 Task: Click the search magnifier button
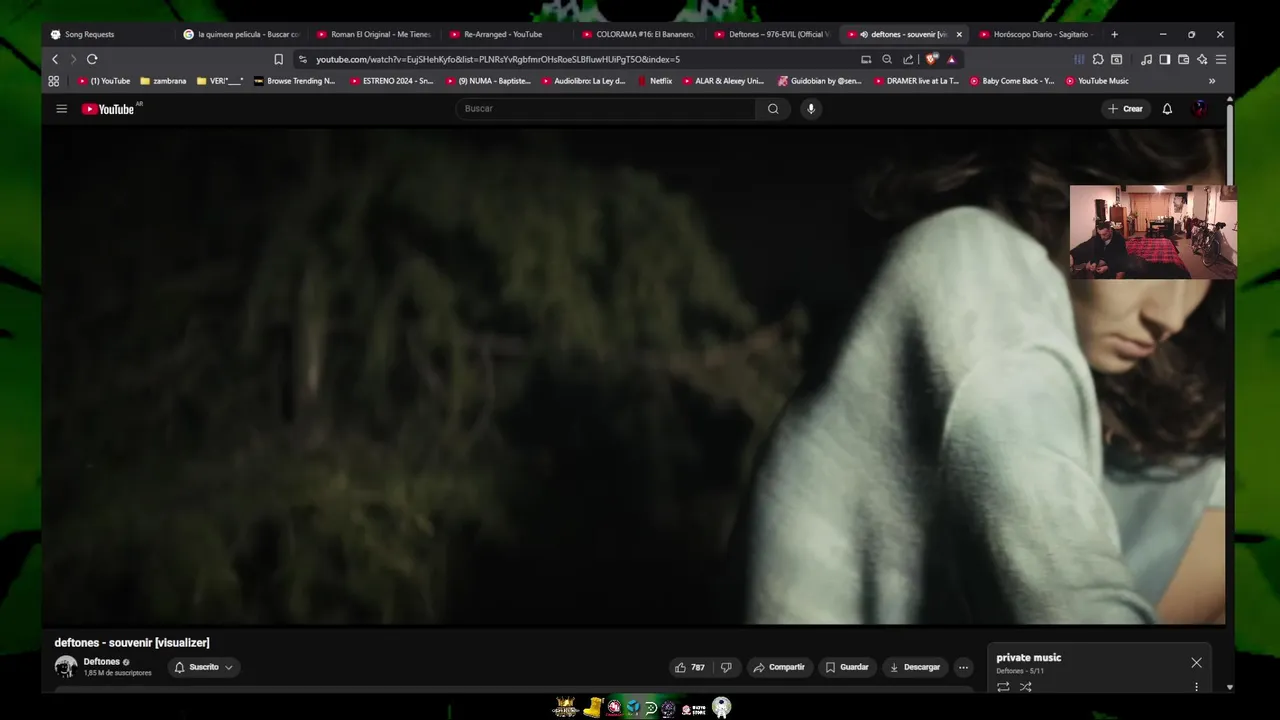773,109
